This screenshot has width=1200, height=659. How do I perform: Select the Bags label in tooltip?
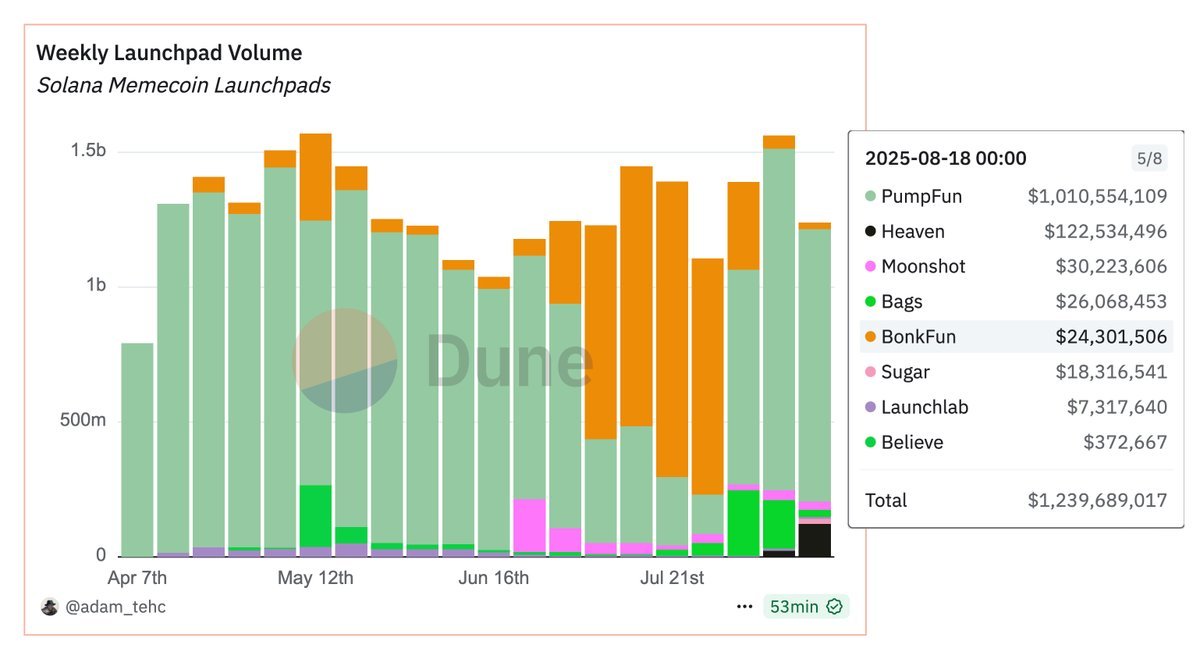point(901,302)
